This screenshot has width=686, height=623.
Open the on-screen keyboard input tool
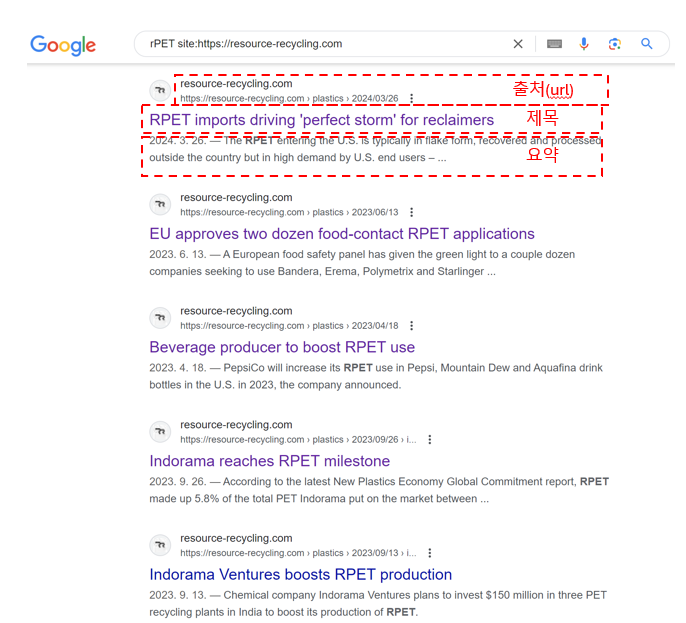coord(554,44)
